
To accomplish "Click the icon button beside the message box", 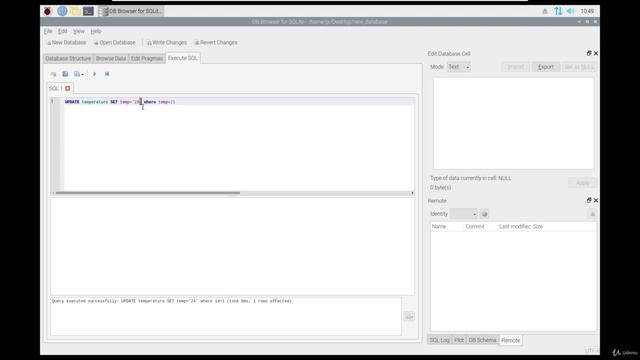I will 409,316.
